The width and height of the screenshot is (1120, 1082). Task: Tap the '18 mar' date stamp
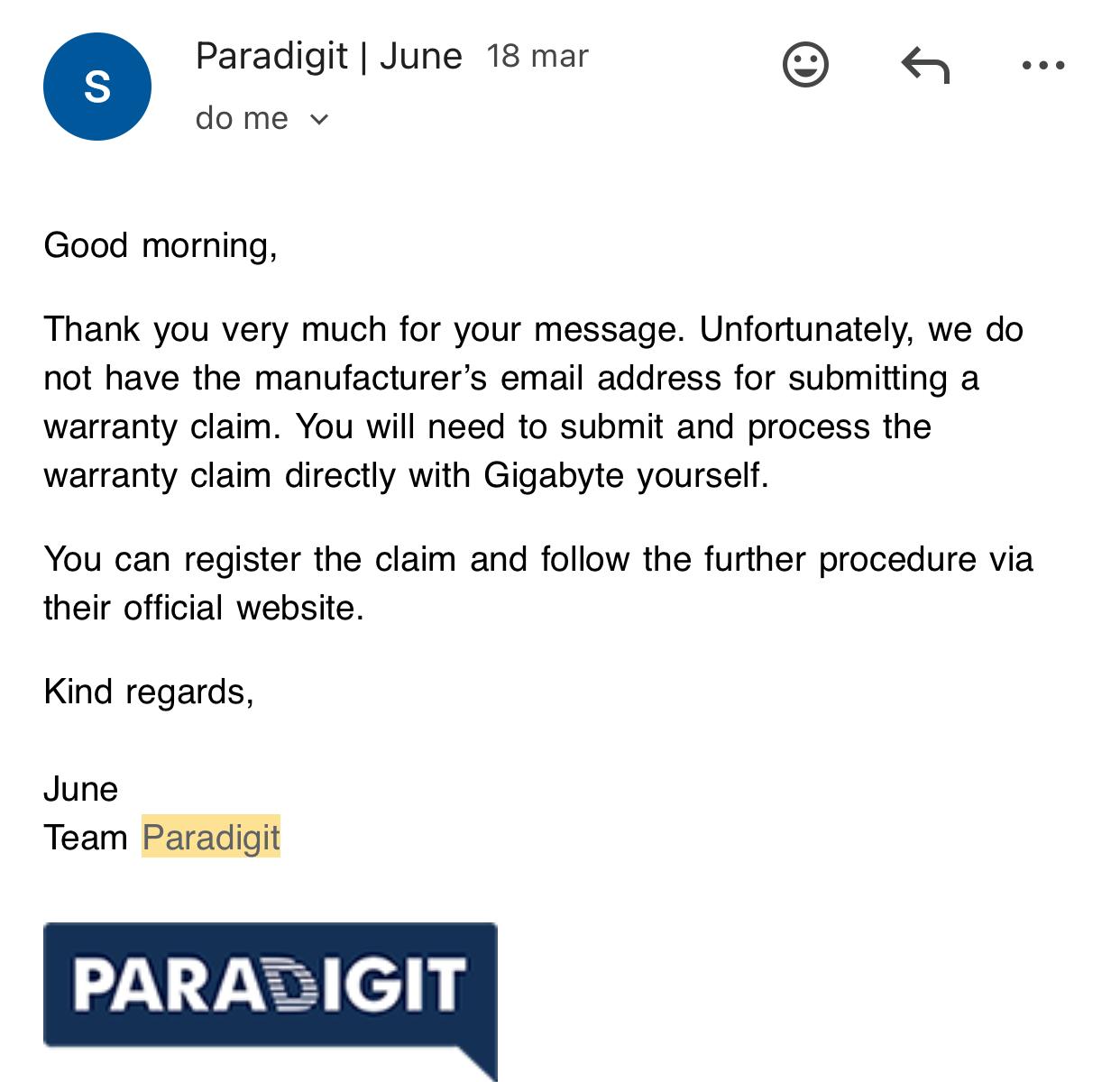click(537, 56)
